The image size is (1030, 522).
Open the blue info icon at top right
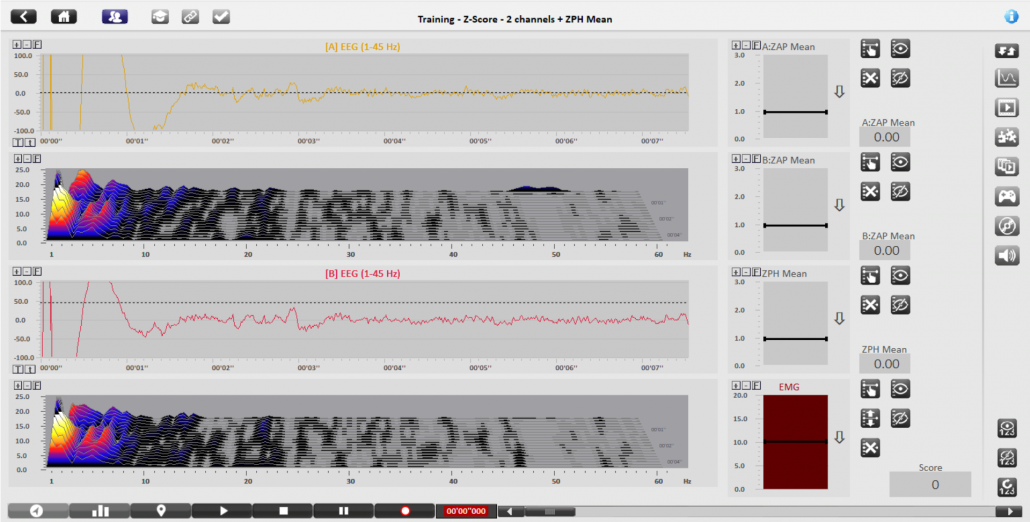tap(1012, 17)
